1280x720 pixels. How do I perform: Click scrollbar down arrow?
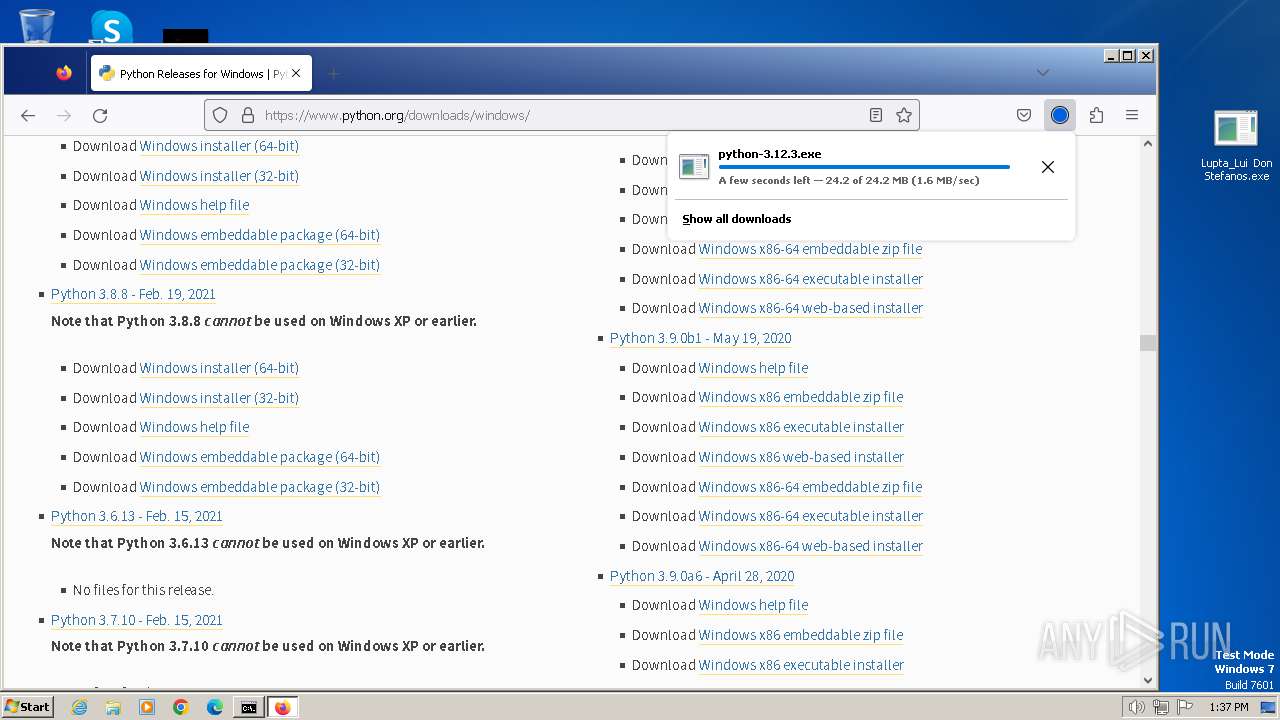tap(1148, 680)
